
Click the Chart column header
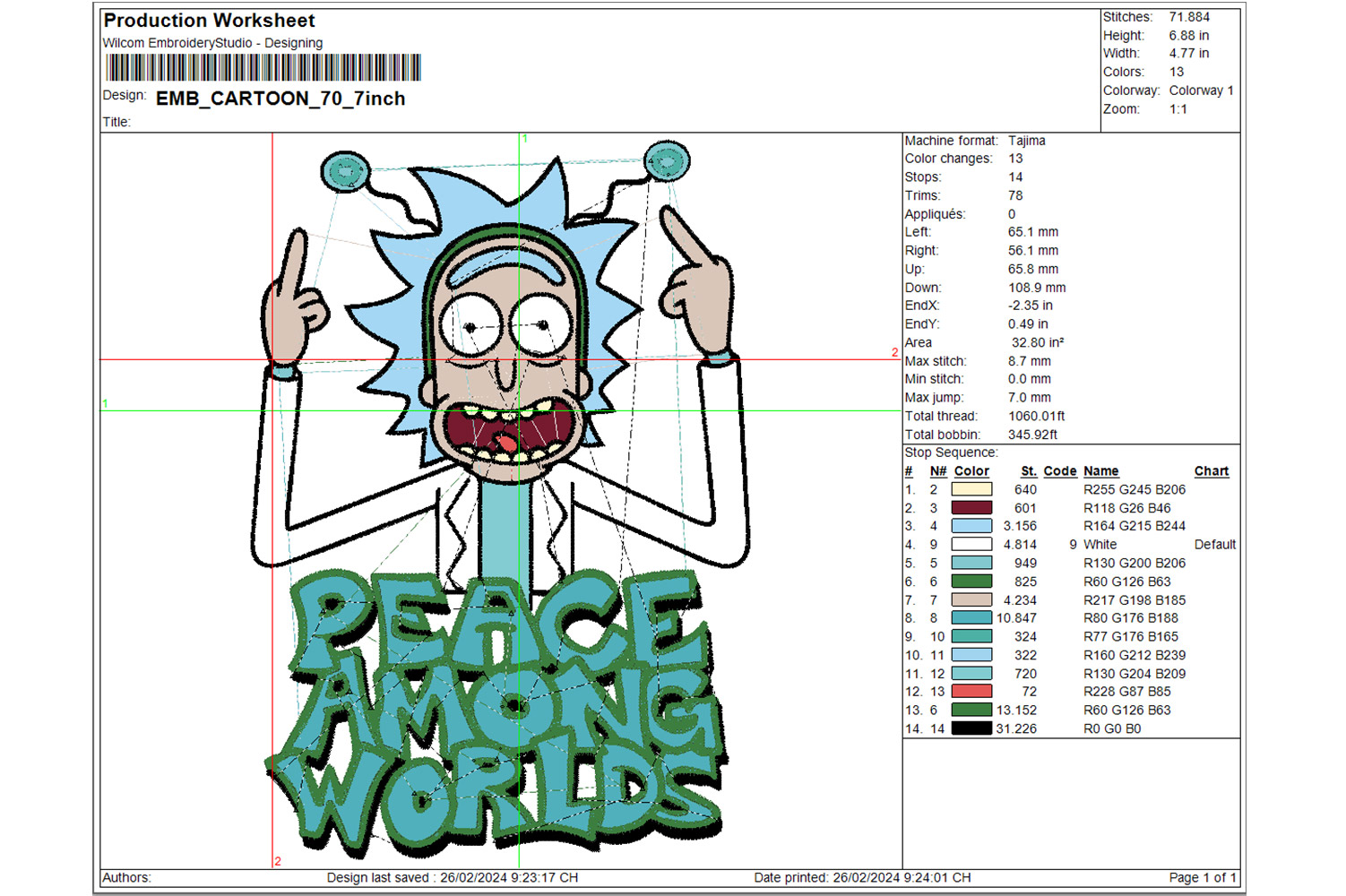1212,471
